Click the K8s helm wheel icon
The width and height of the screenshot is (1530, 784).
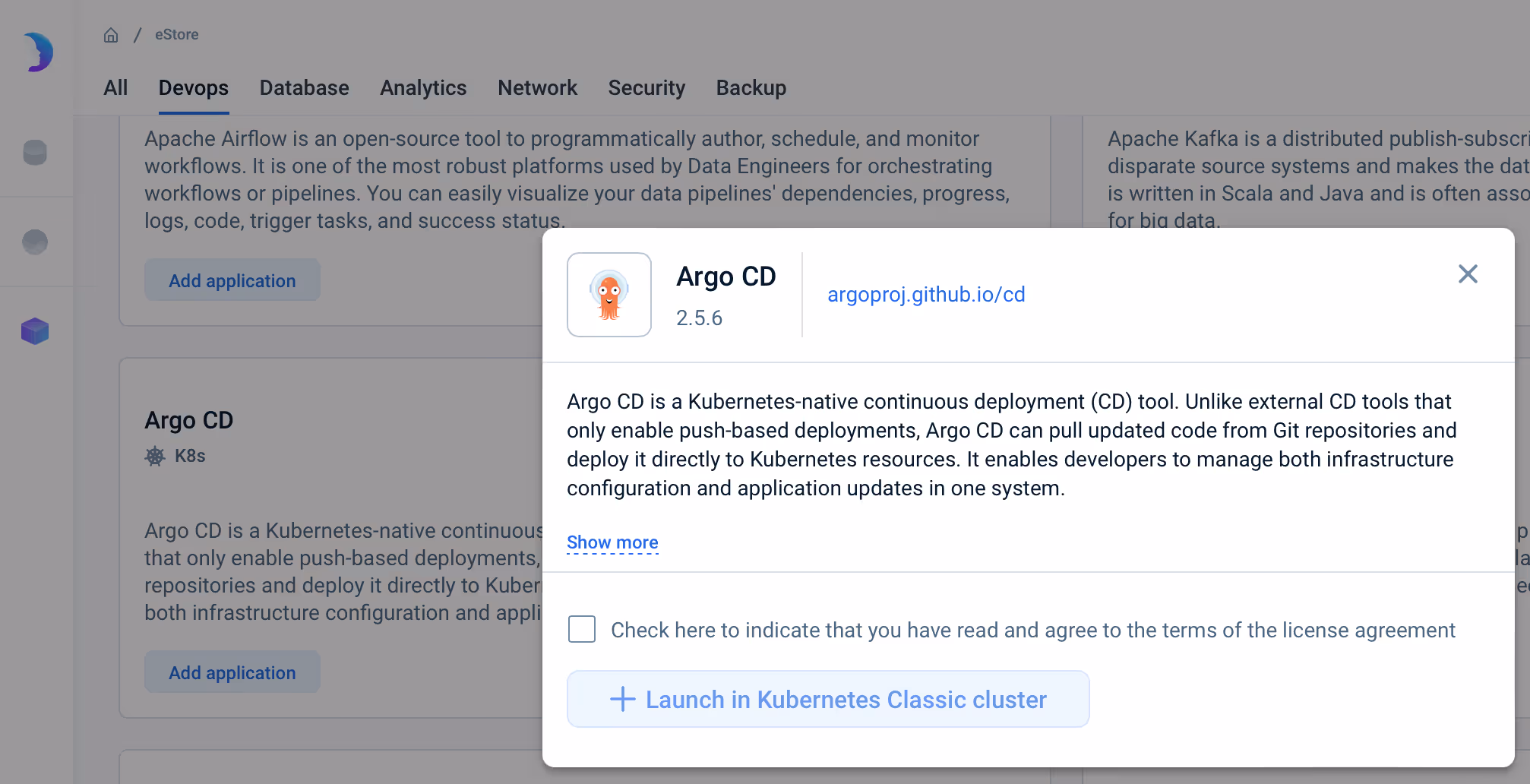tap(155, 456)
